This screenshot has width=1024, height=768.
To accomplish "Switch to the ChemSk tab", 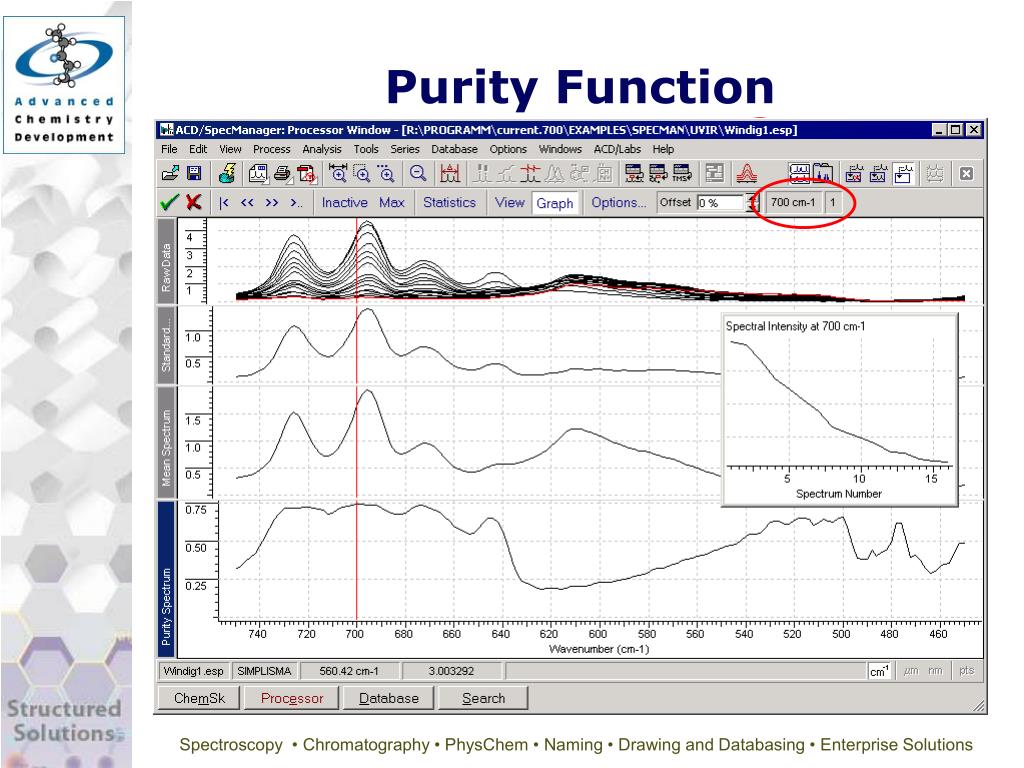I will (199, 698).
